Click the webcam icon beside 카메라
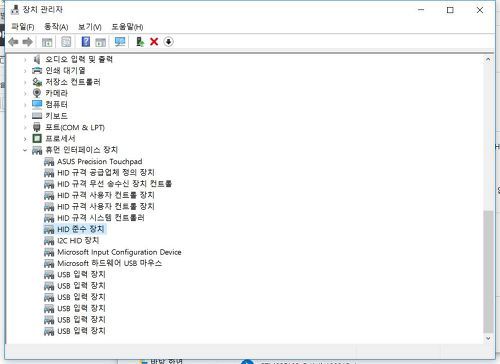Image resolution: width=500 pixels, height=364 pixels. (x=37, y=93)
